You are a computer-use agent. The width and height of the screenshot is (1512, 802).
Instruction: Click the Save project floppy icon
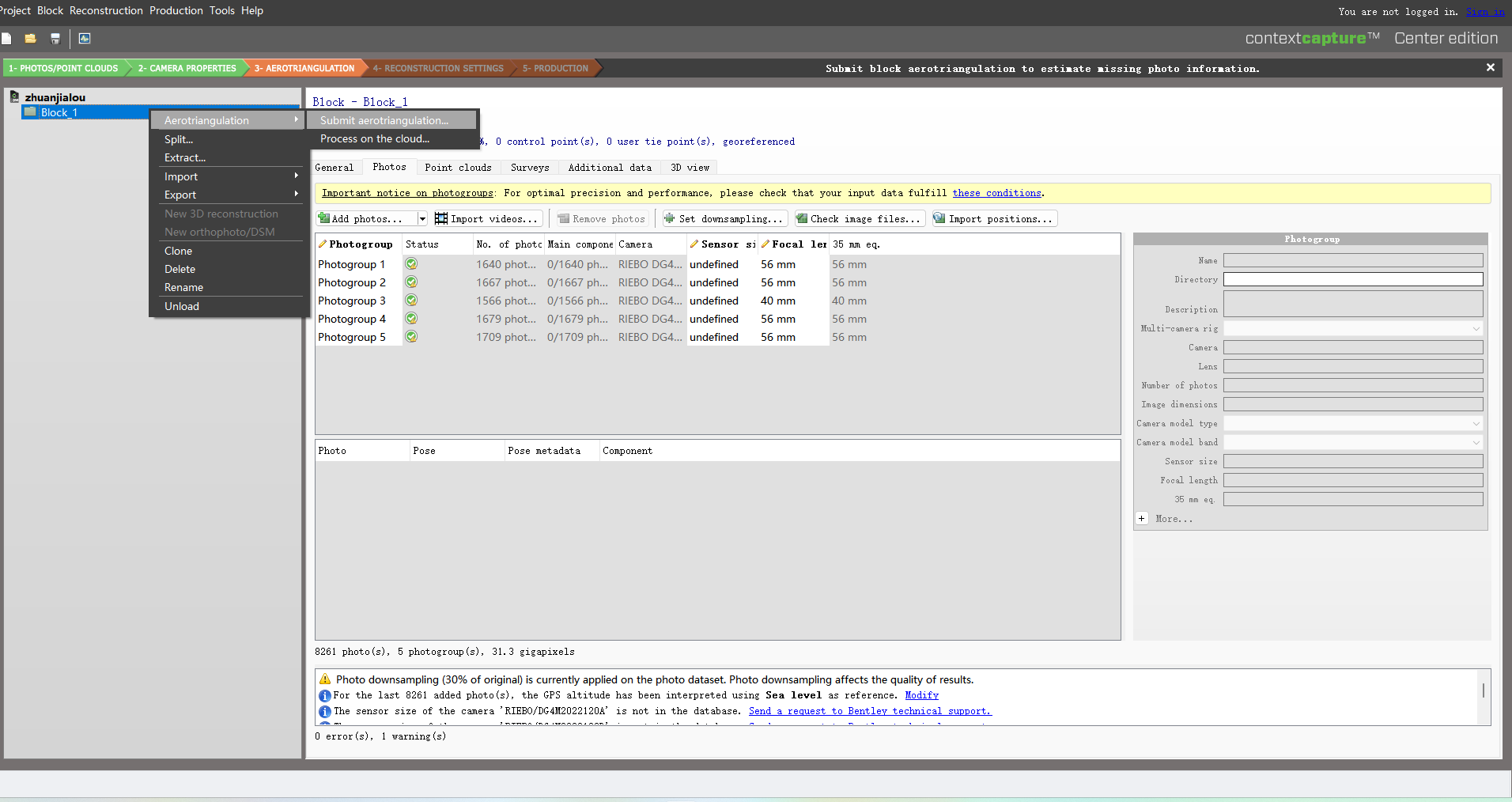pos(55,38)
